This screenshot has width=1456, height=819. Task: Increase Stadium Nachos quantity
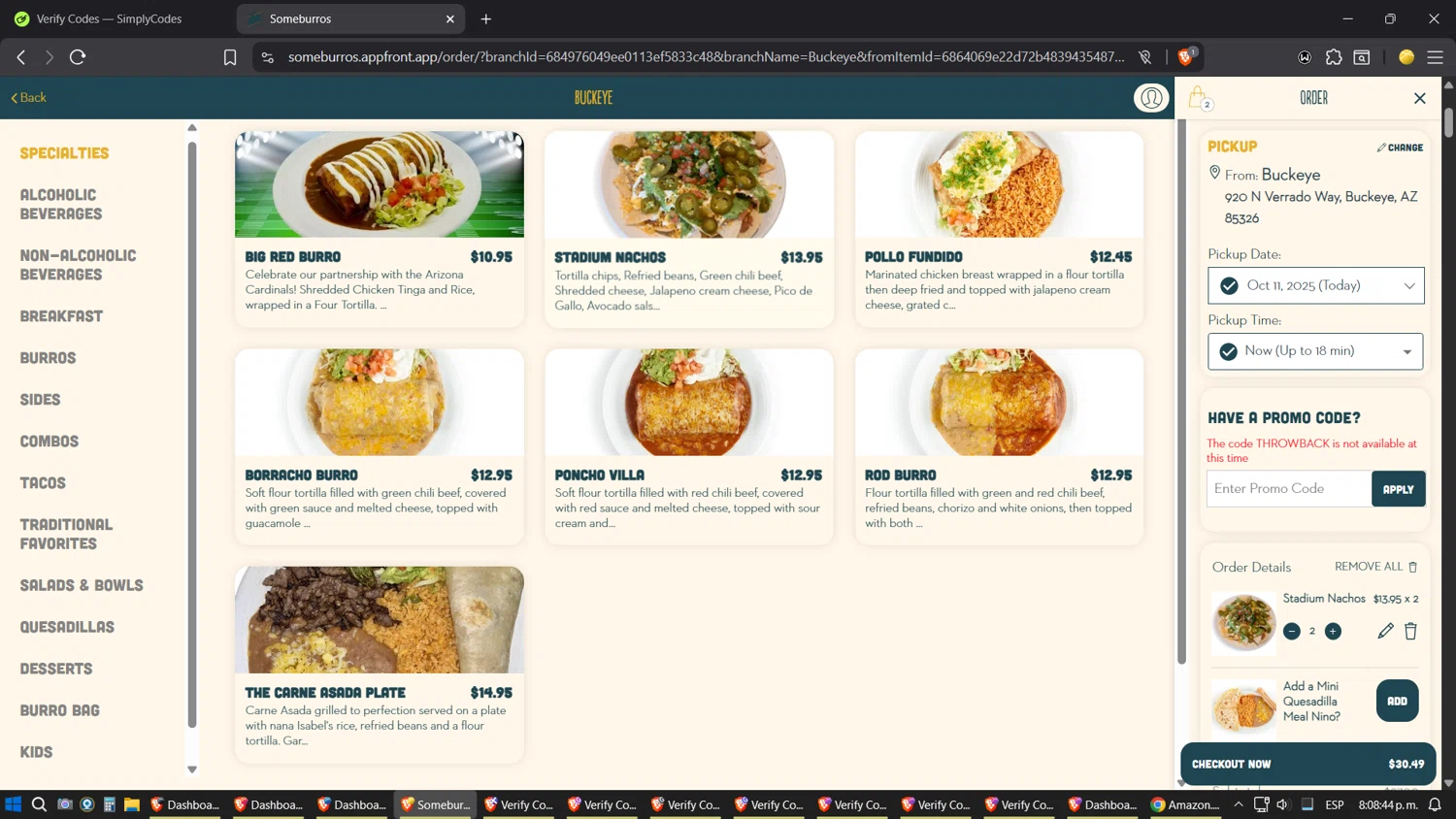[1334, 632]
